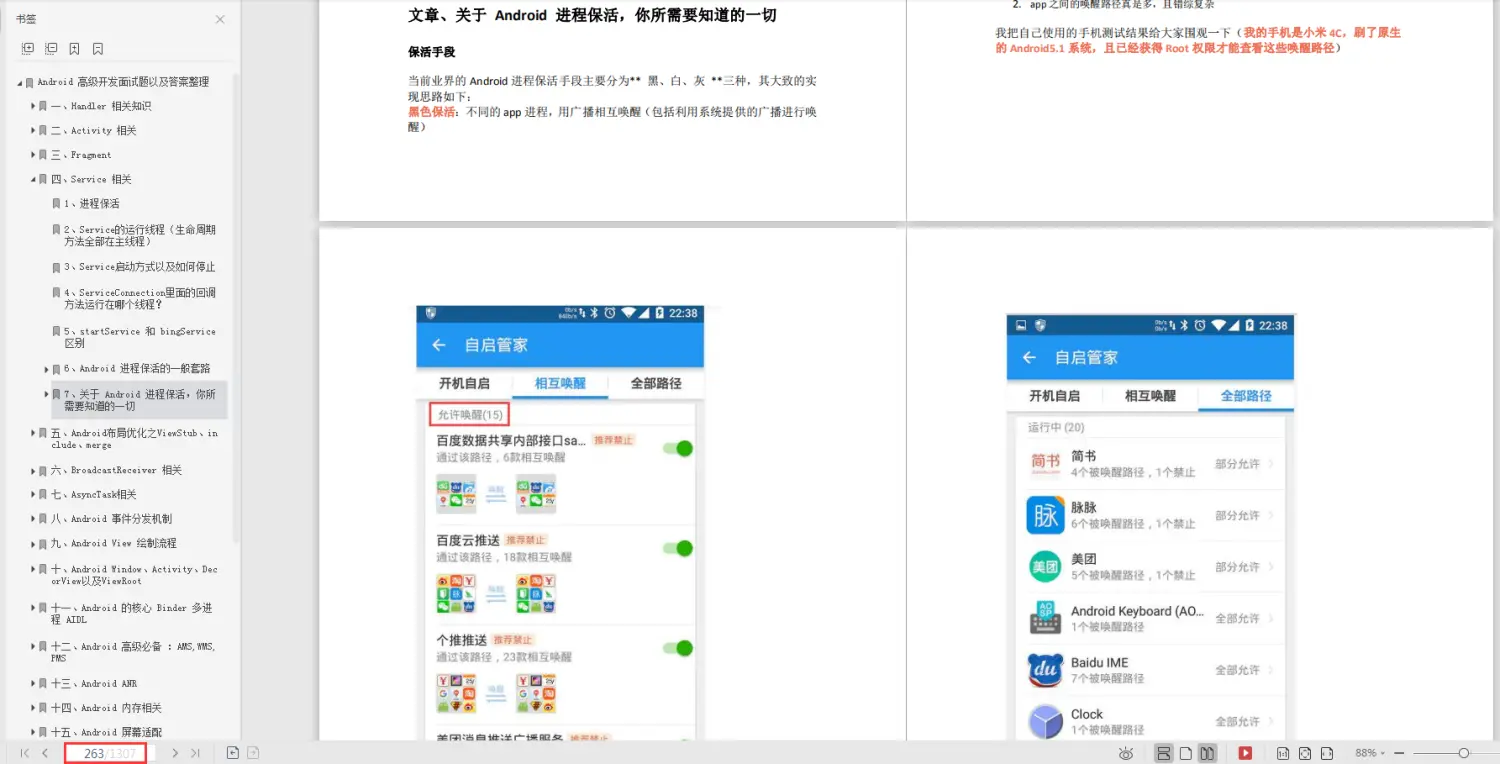Open bookmark 十三、Android ANR
Screen dimensions: 1500x764
(94, 684)
